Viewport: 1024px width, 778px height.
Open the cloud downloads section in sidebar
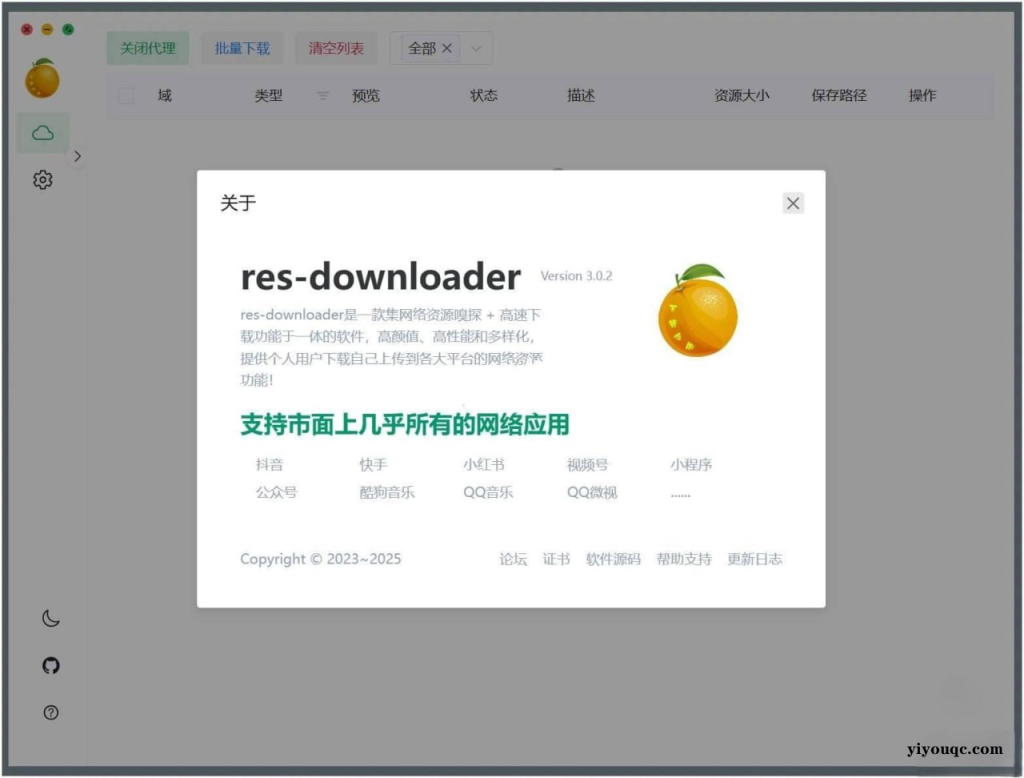click(42, 131)
